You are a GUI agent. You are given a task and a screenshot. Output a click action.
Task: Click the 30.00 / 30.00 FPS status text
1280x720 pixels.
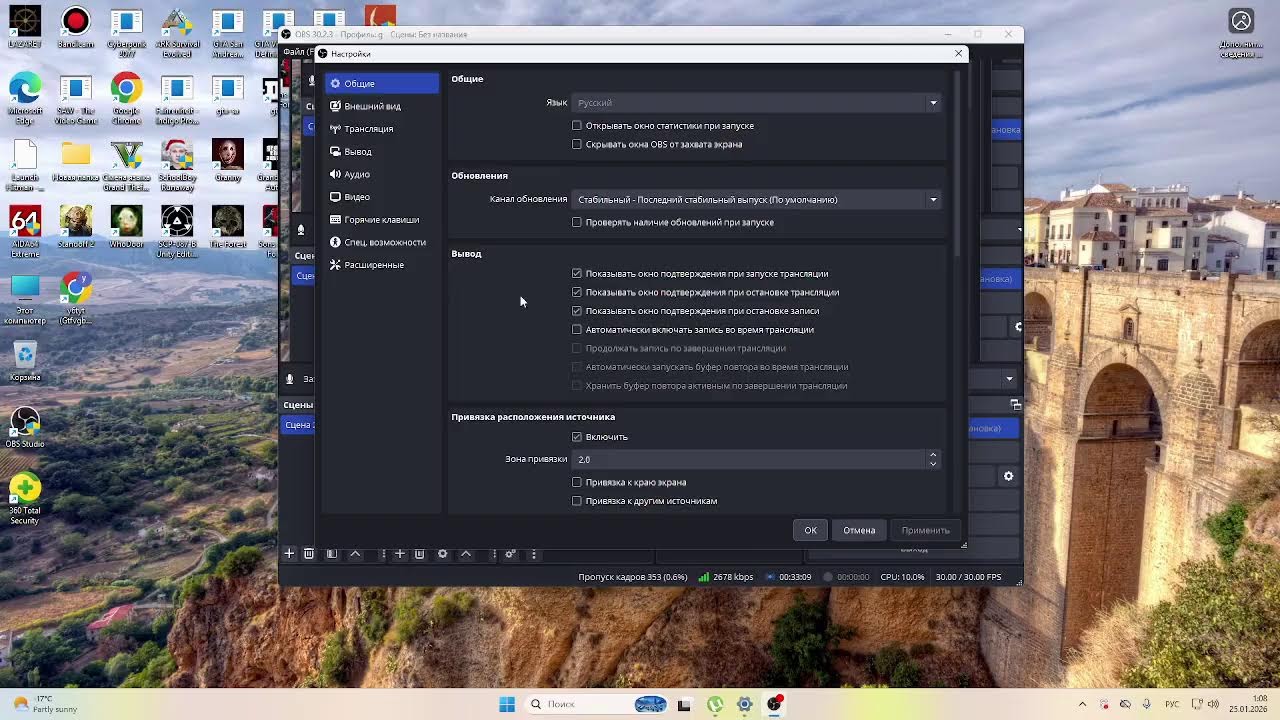pos(968,577)
